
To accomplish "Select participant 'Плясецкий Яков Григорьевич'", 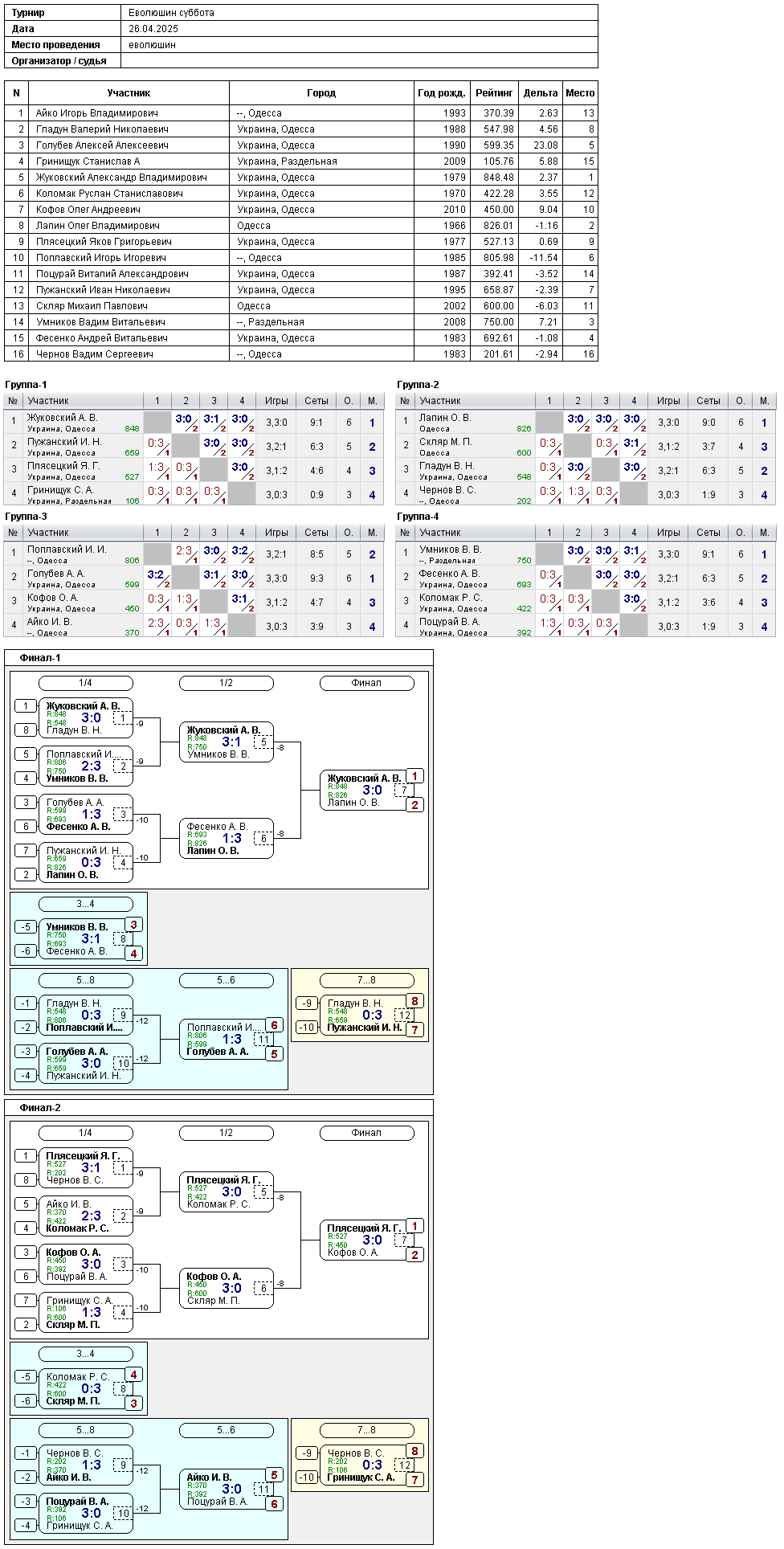I will click(104, 242).
